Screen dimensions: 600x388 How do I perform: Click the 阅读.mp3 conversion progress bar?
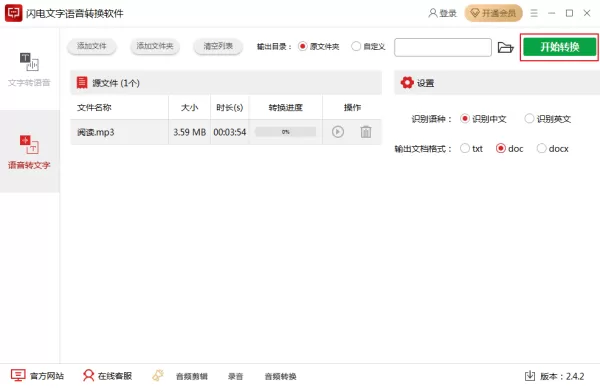pos(285,132)
